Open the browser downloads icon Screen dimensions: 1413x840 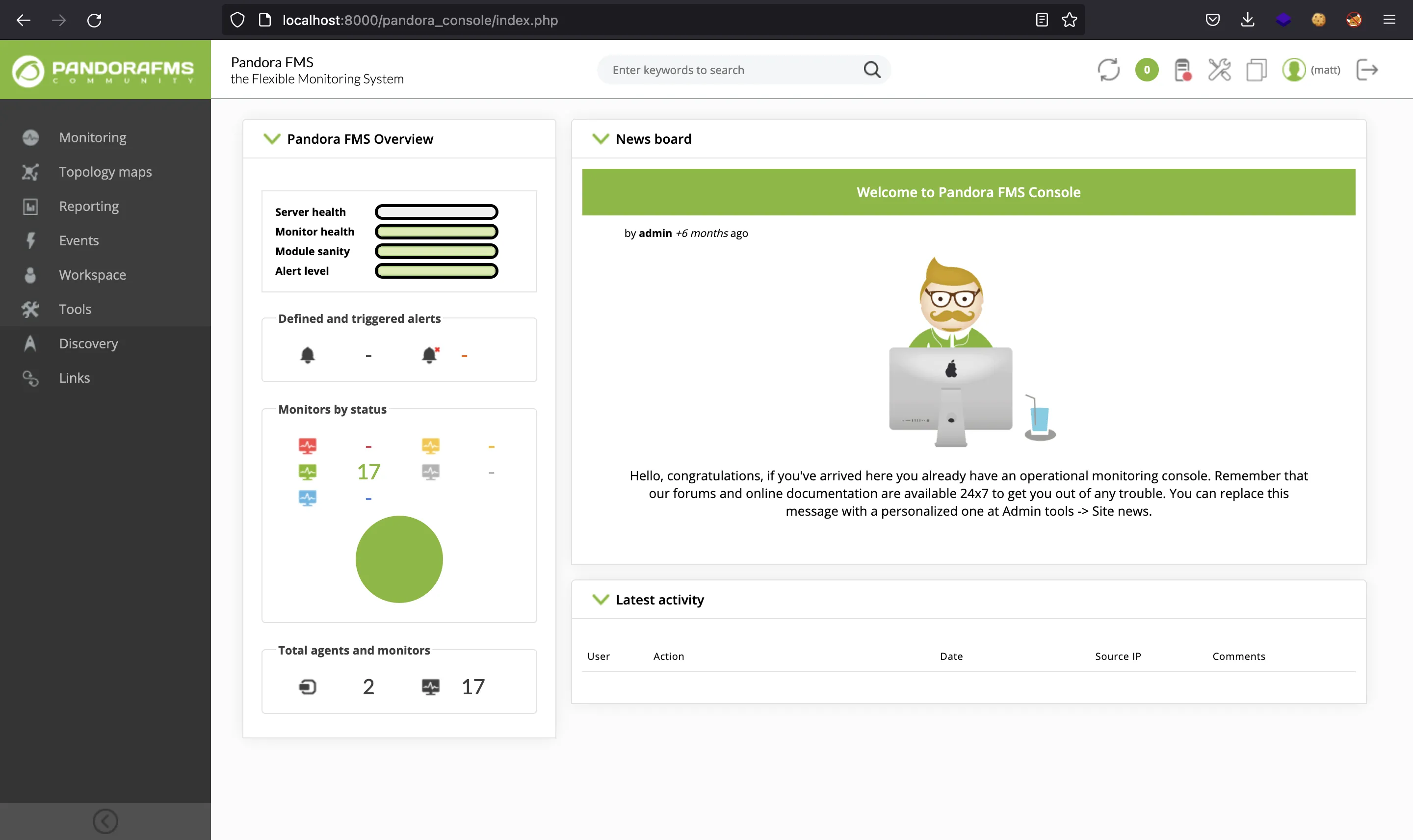(x=1247, y=21)
